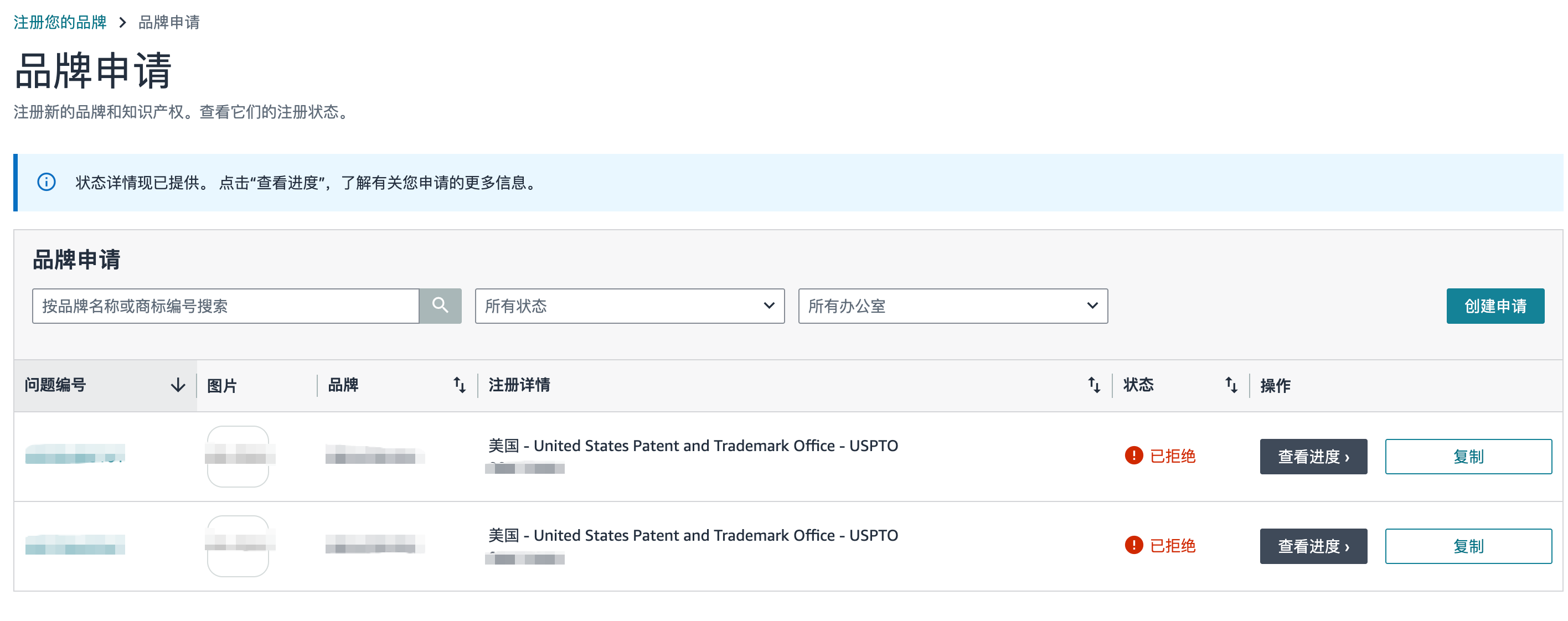
Task: Click the 创建申请 button
Action: 1495,306
